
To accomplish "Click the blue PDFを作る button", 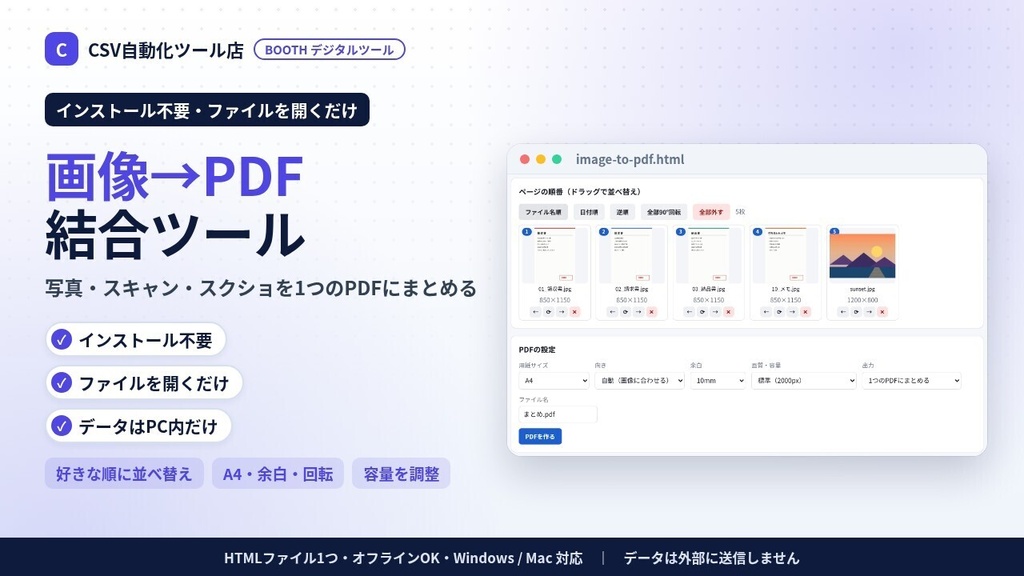I will pos(540,436).
